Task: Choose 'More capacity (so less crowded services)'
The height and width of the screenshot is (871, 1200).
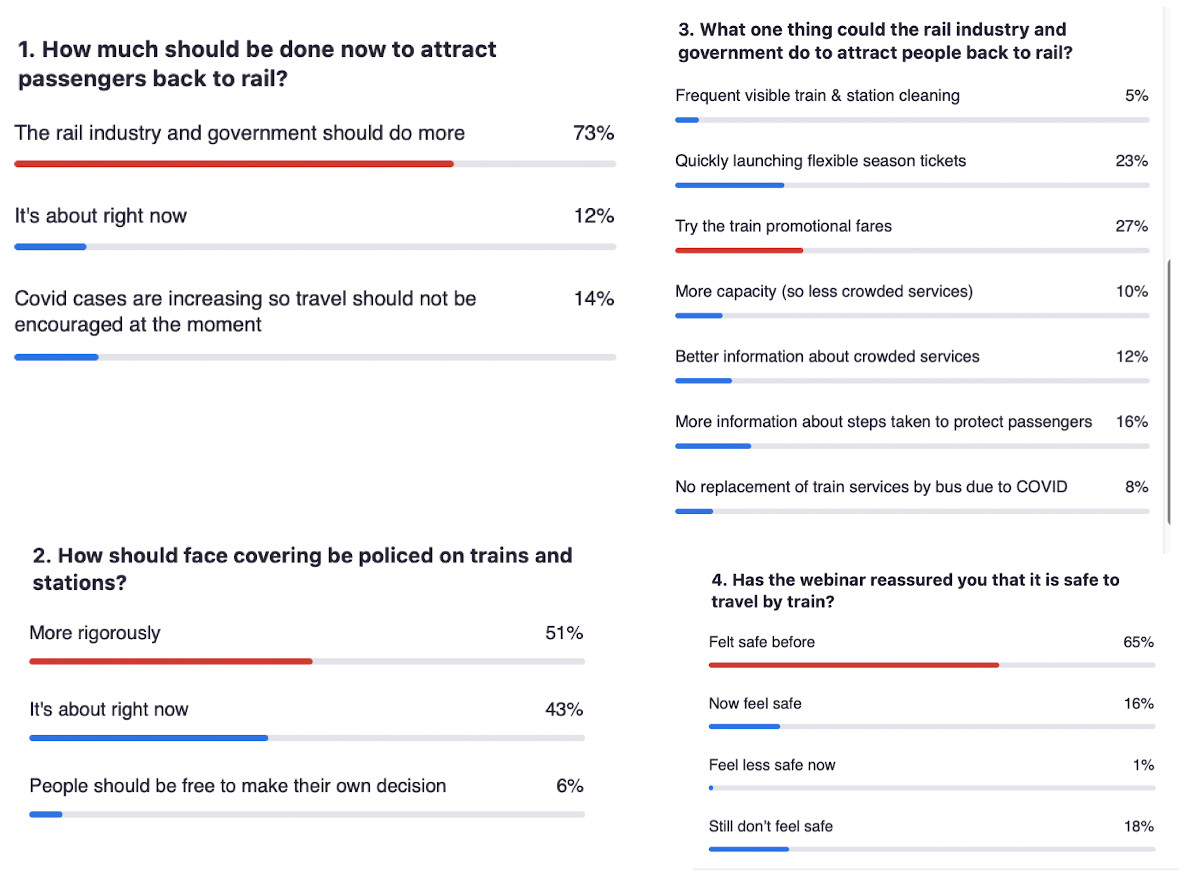Action: pyautogui.click(x=823, y=292)
